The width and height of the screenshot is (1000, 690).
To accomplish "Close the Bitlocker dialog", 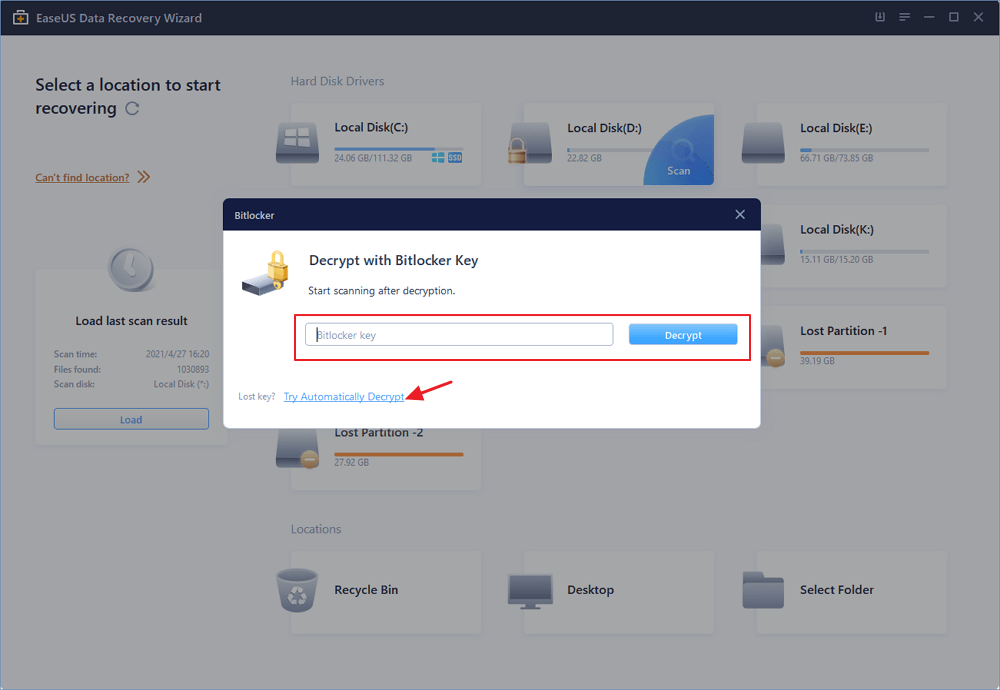I will [740, 214].
